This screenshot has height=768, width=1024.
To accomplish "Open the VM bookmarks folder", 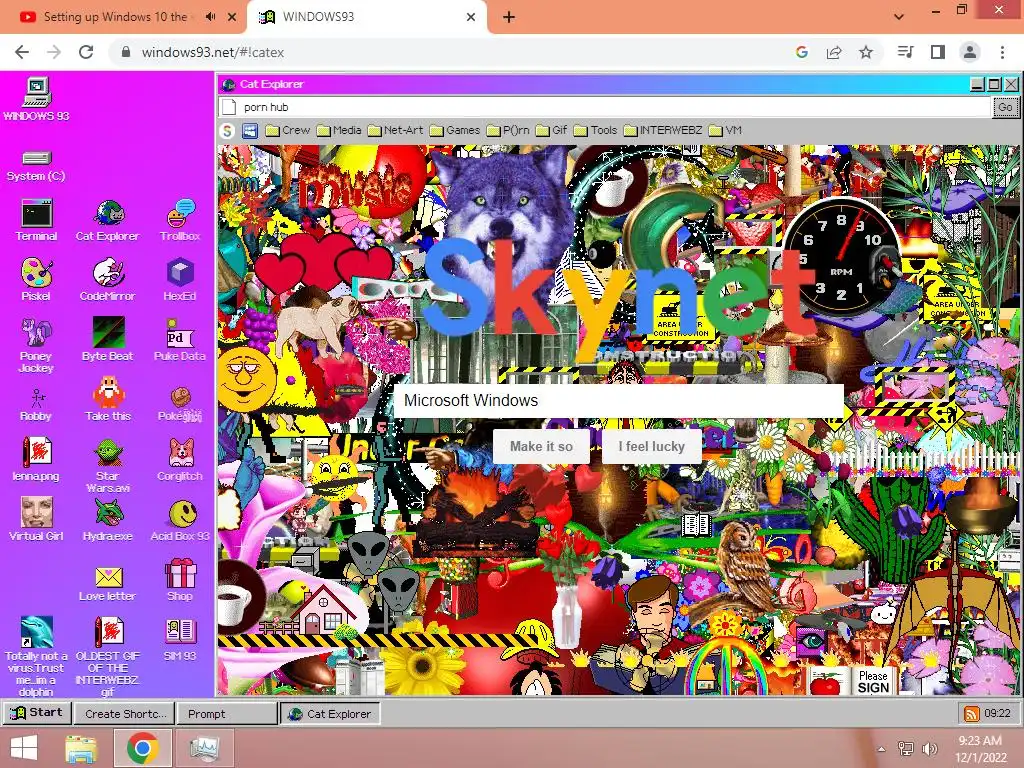I will (x=726, y=131).
